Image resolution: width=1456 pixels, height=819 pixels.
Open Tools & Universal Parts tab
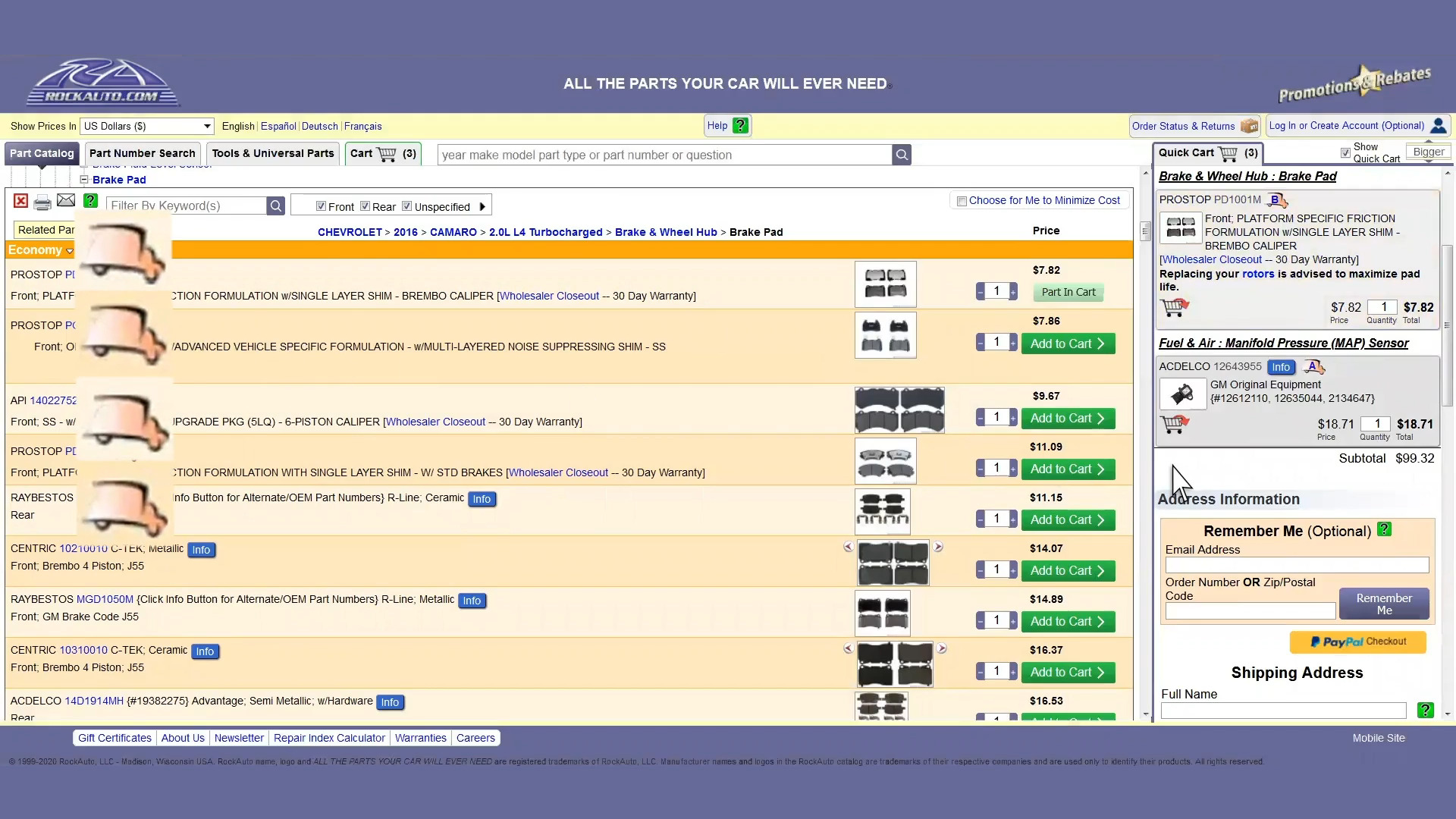tap(273, 153)
